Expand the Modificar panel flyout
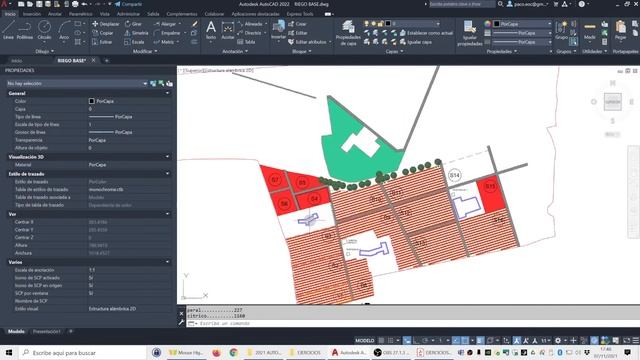 [x=145, y=51]
